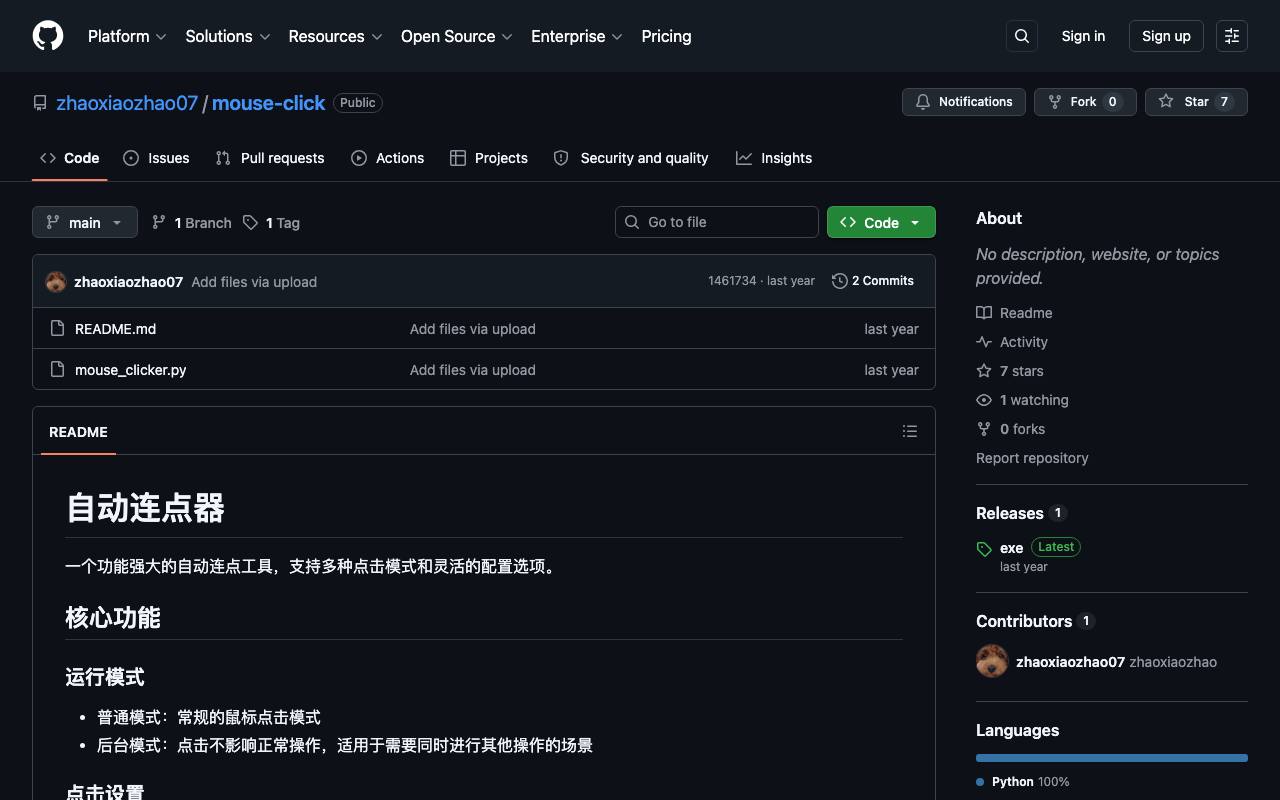Open the zhaoxiaozhao07 contributor name link
The height and width of the screenshot is (800, 1280).
pos(1070,662)
